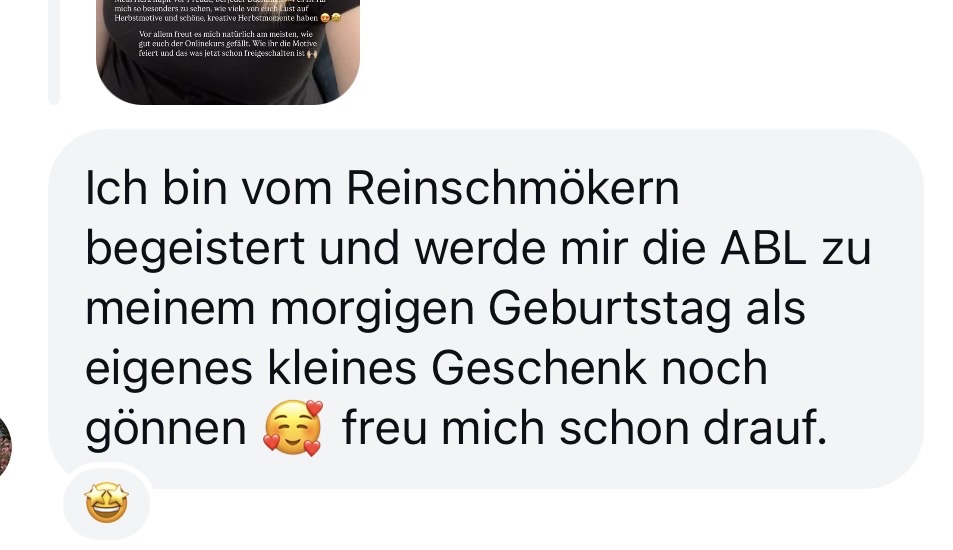Click 'Vor allem freut es mich' story paragraph
The height and width of the screenshot is (550, 953).
pos(228,44)
